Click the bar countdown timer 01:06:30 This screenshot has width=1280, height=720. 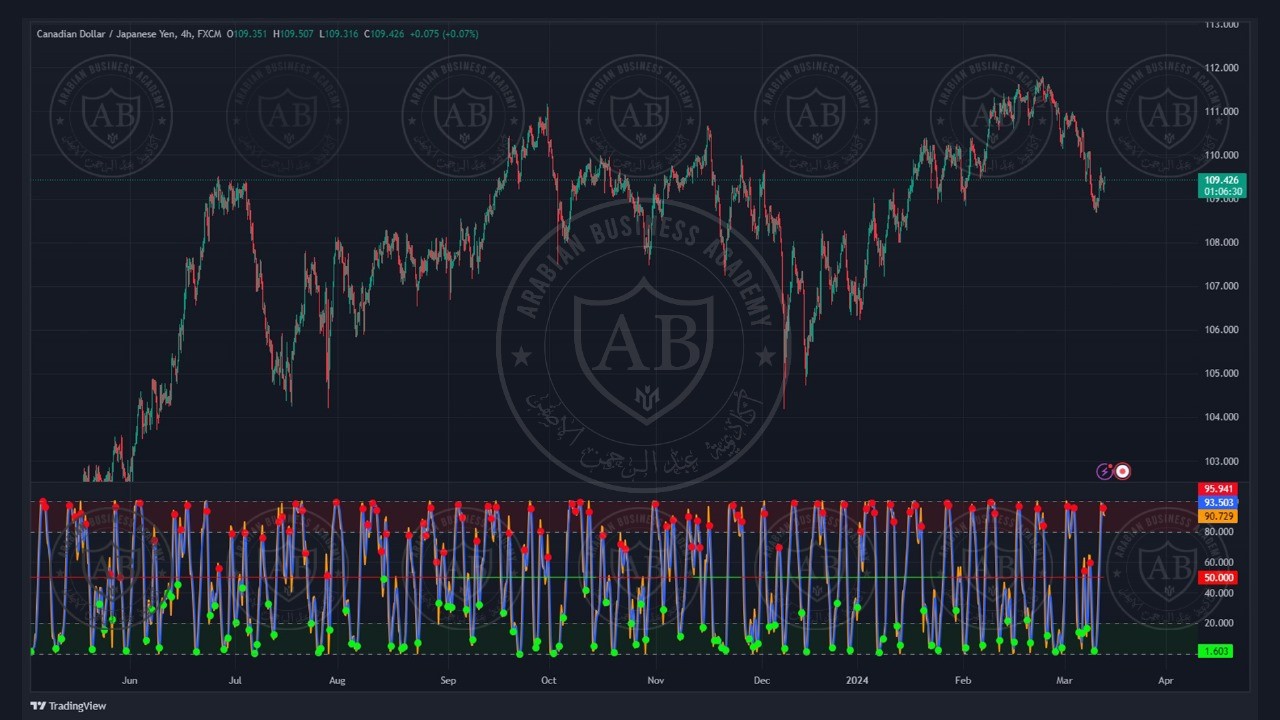1221,192
